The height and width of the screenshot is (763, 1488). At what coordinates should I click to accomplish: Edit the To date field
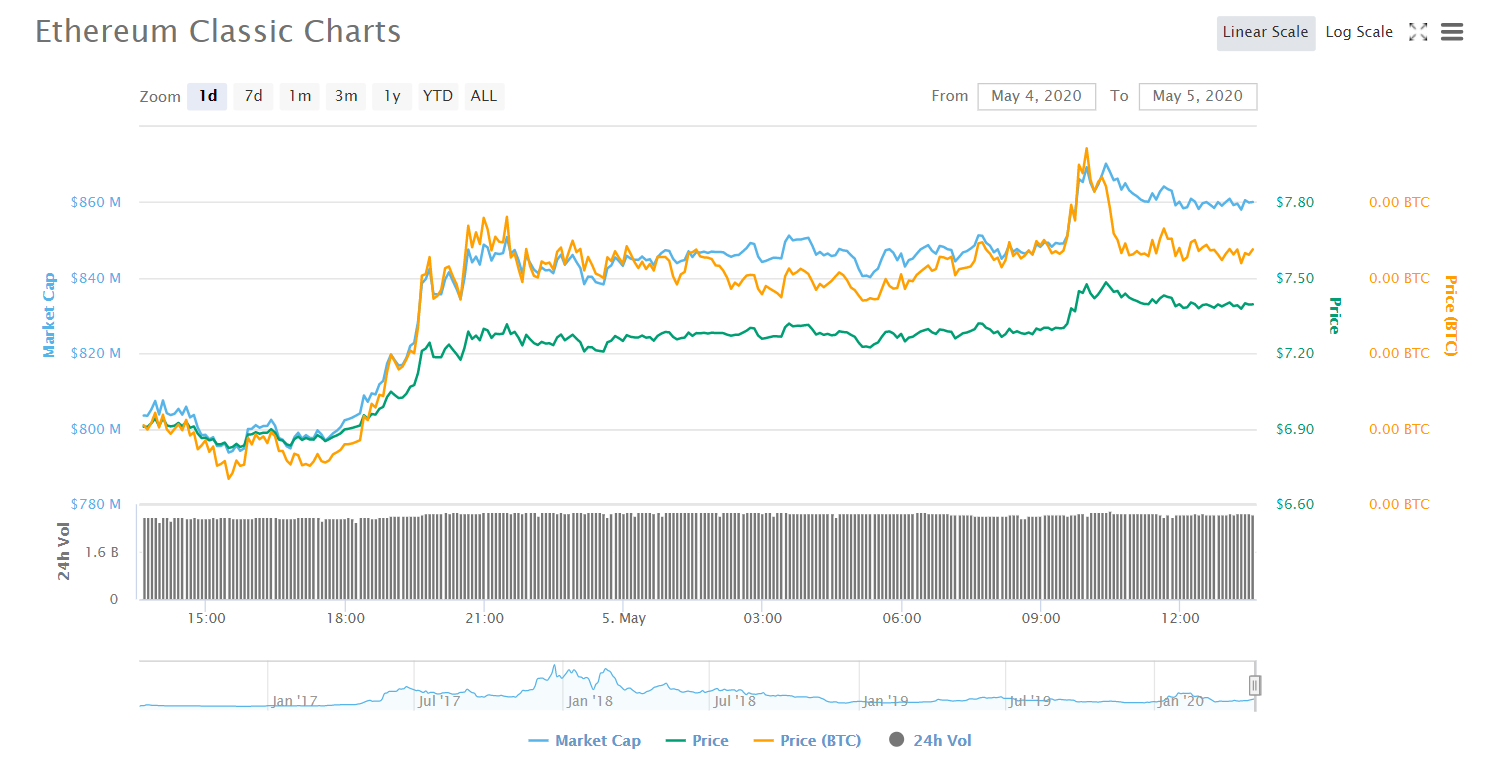1198,96
